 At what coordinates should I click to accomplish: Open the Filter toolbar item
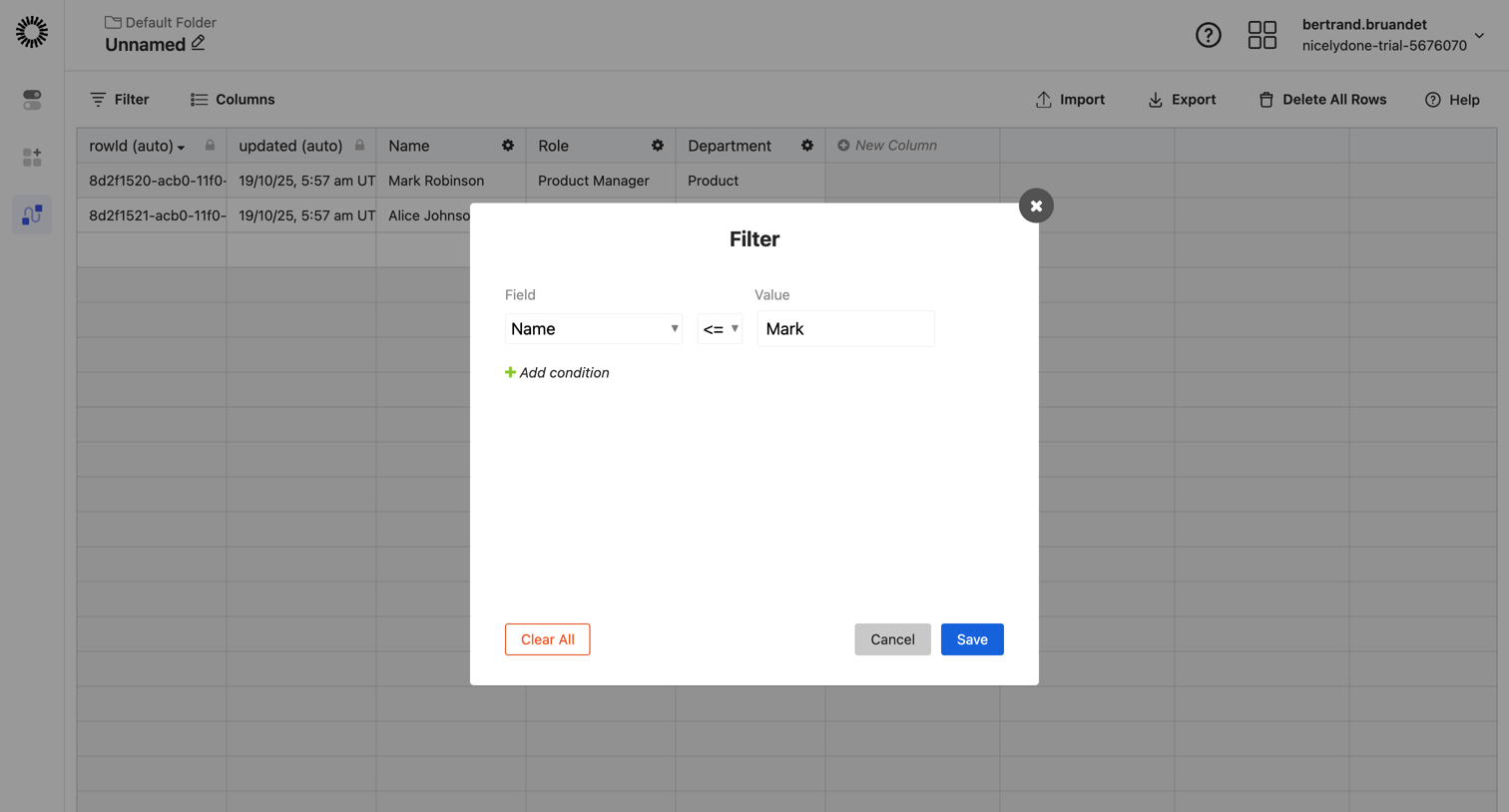point(120,100)
